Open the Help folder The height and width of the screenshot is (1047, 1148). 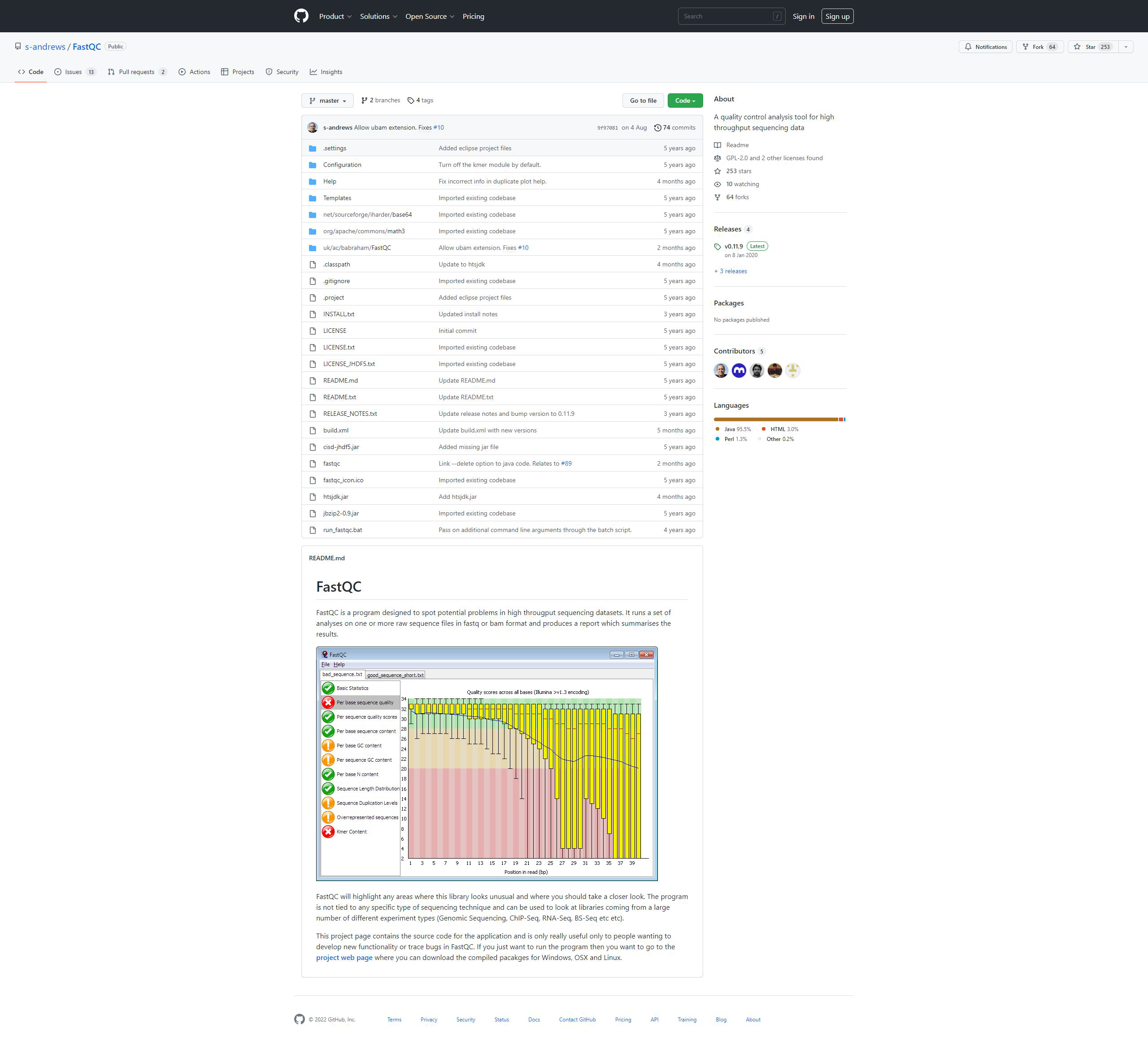pyautogui.click(x=329, y=181)
